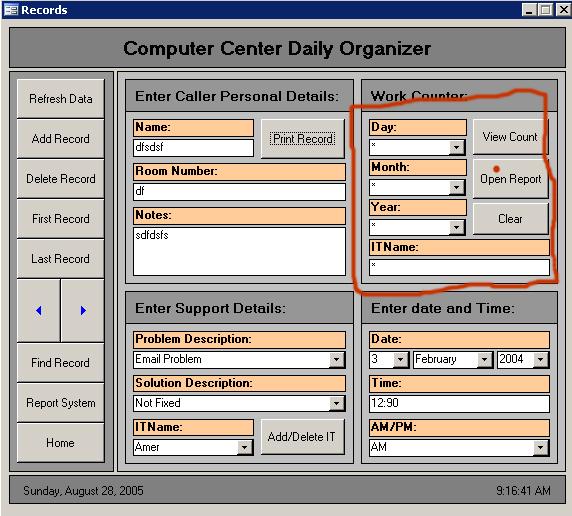Go to next record with right arrow
This screenshot has height=516, width=572.
tap(83, 311)
